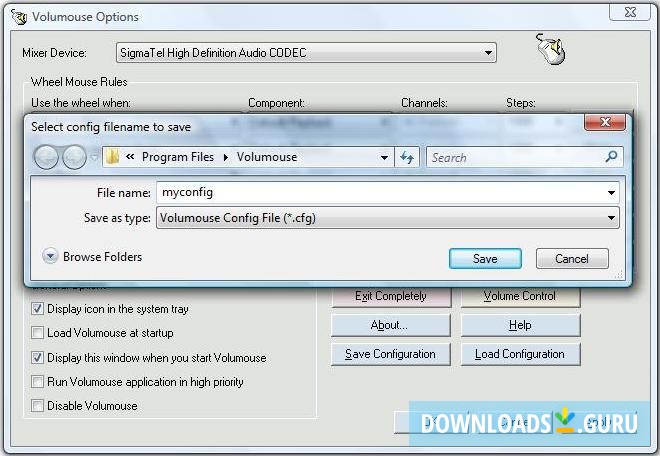Close the Select config filename dialog
The image size is (660, 456).
coord(605,122)
